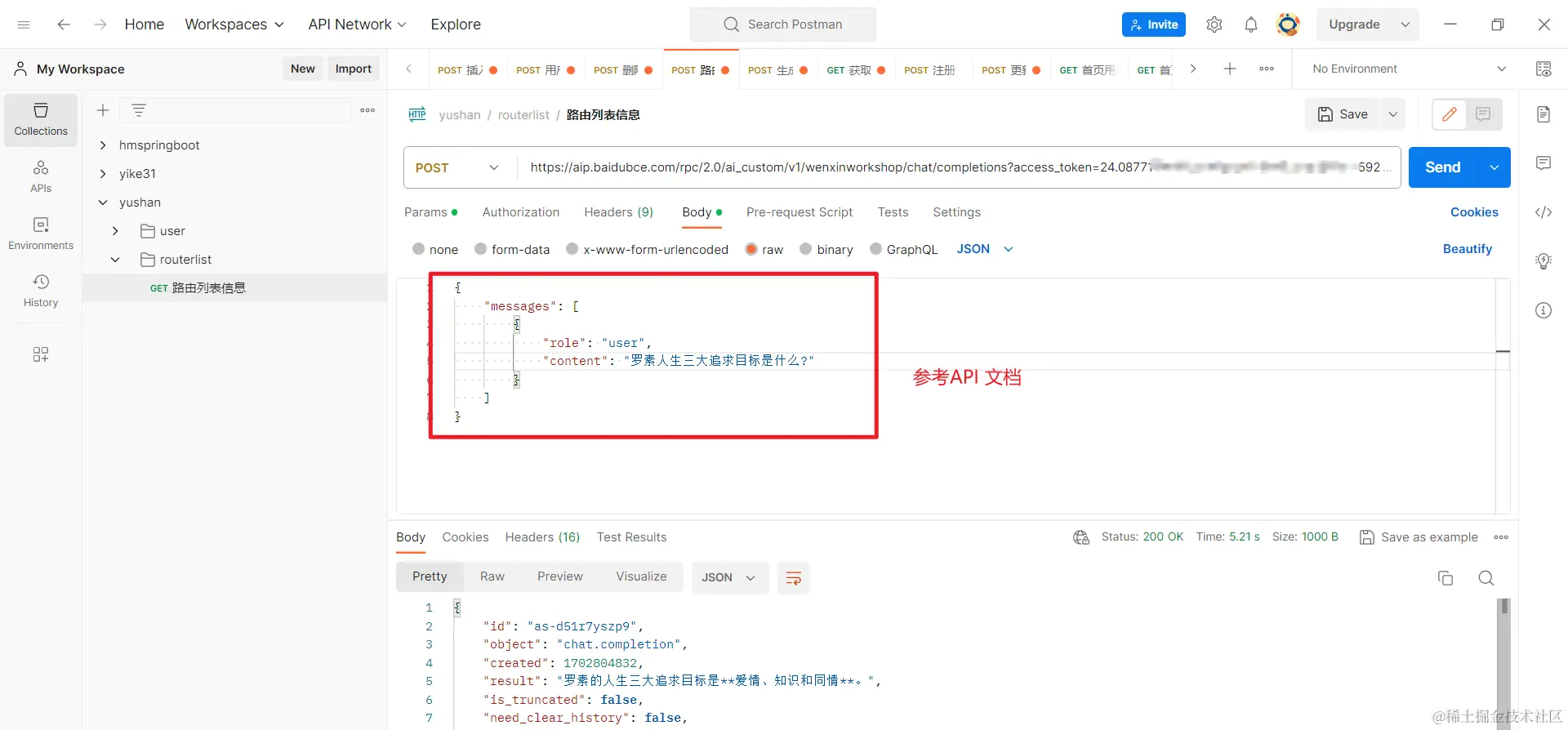Change the POST method dropdown
The image size is (1568, 730).
click(x=458, y=167)
